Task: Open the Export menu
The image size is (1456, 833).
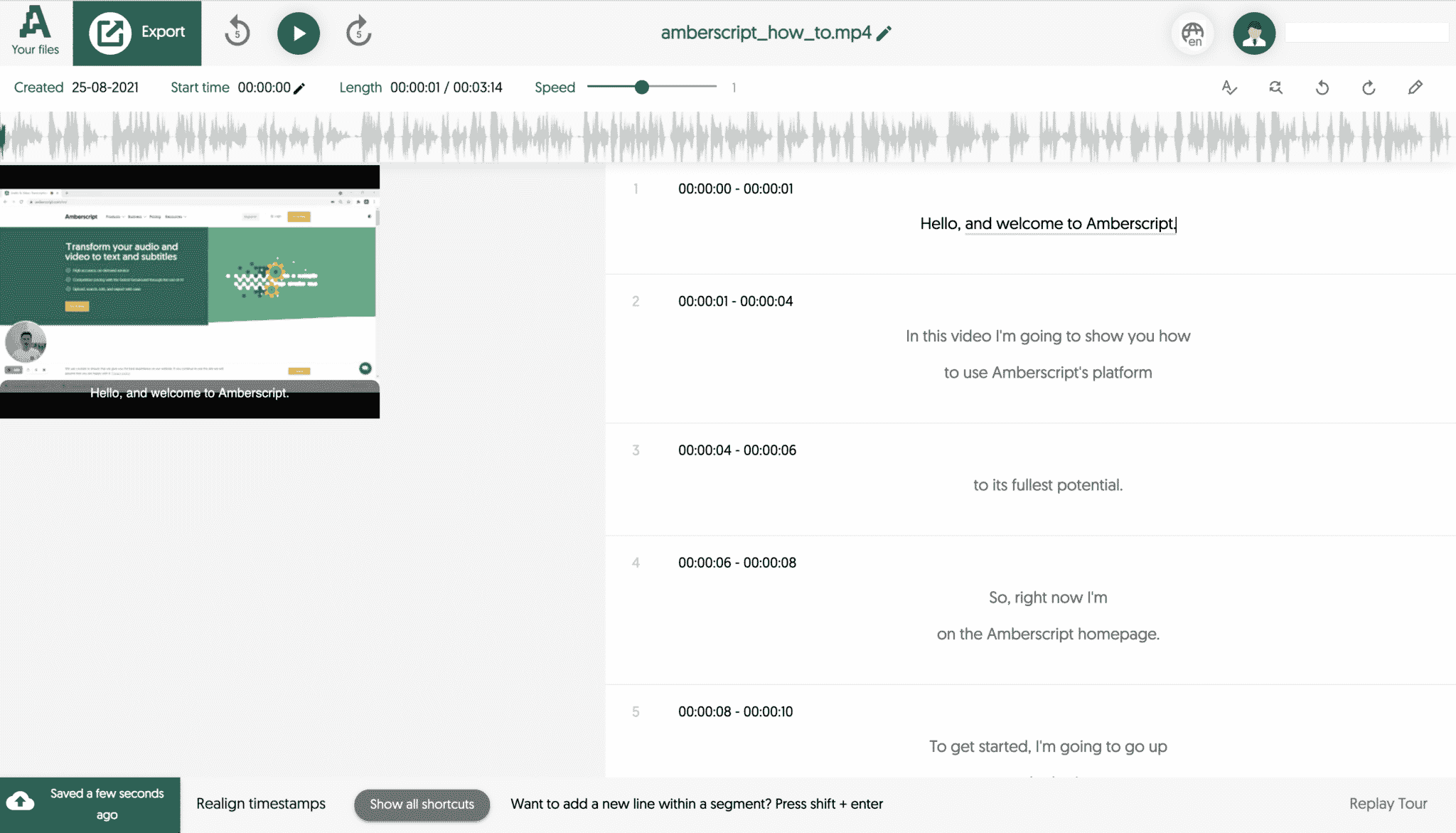Action: click(137, 33)
